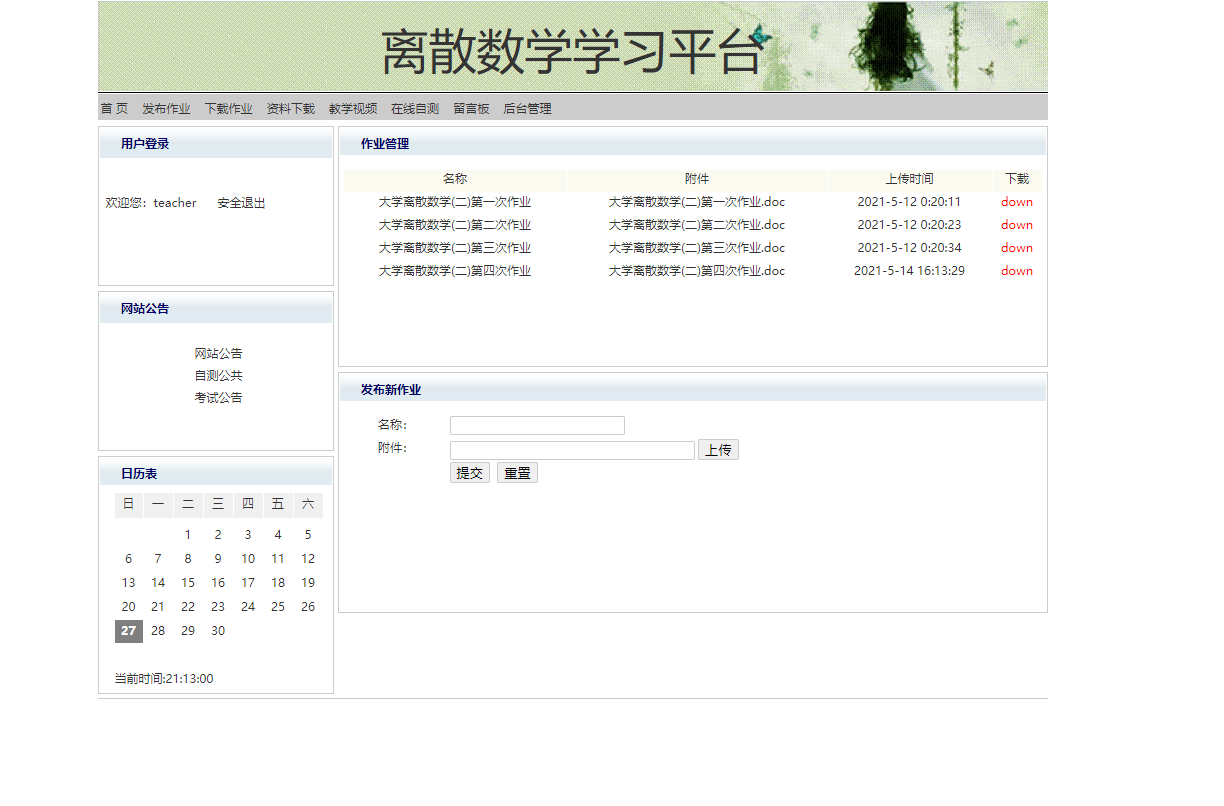Open the 留言板 message board
Image resolution: width=1224 pixels, height=806 pixels.
click(470, 108)
